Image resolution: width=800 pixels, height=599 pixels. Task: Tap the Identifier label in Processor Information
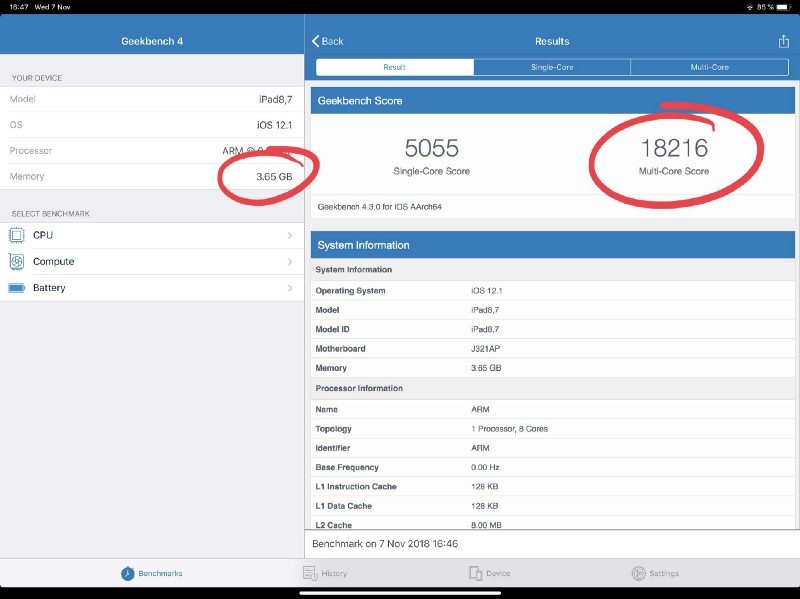[x=333, y=448]
